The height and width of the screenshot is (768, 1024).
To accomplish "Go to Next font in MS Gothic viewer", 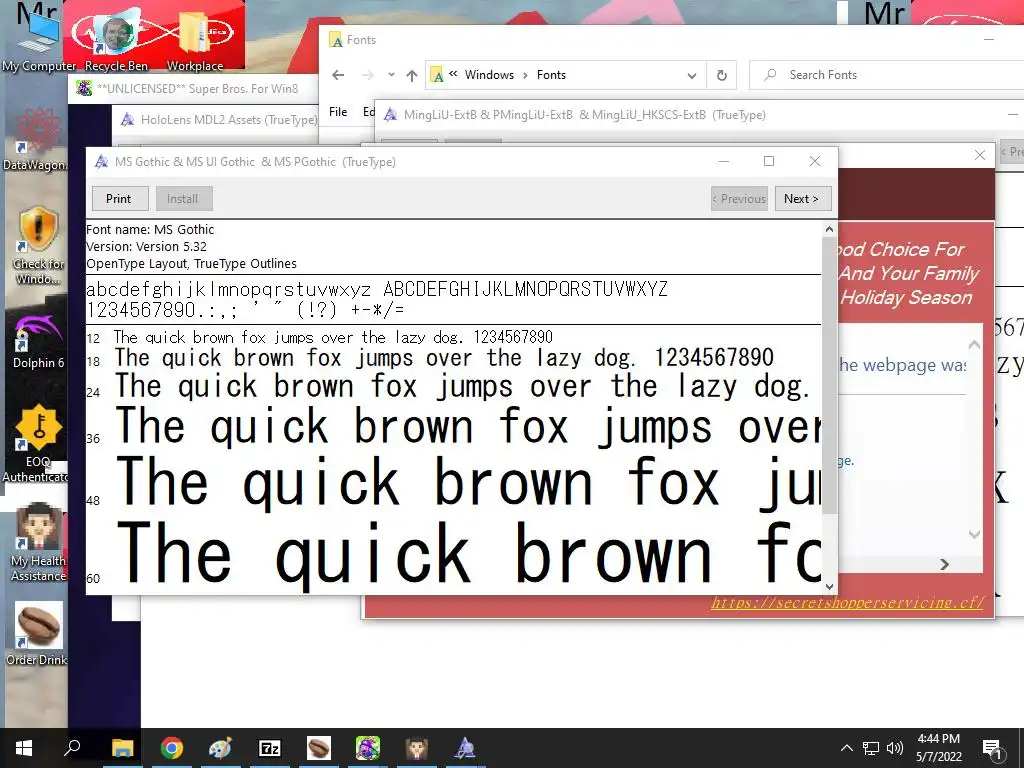I will point(803,199).
